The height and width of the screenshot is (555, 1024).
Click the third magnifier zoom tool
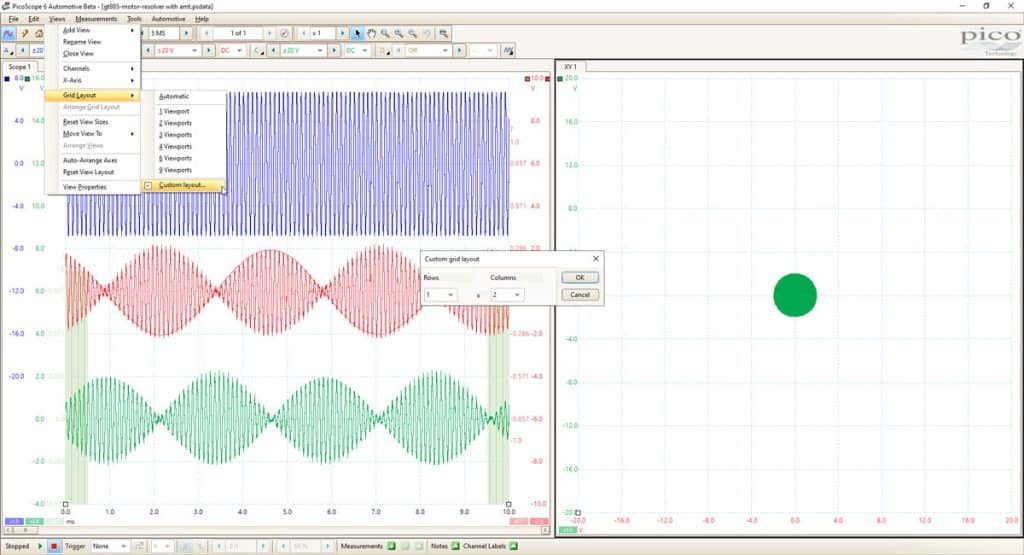click(x=413, y=33)
